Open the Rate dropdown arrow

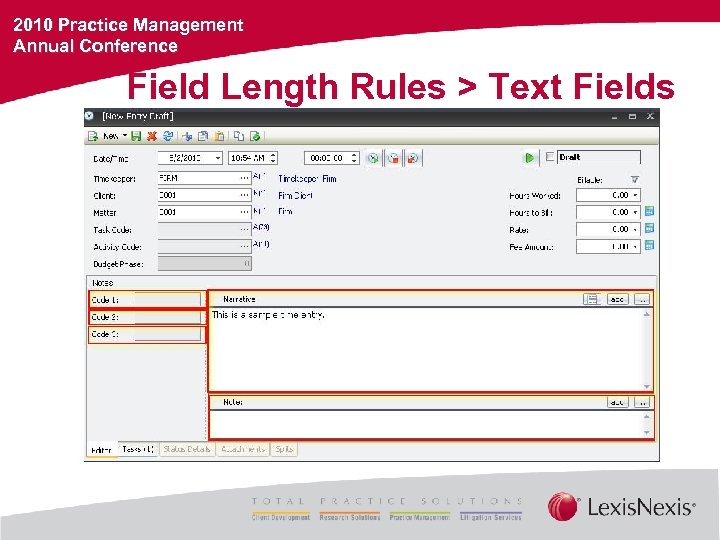[x=636, y=229]
